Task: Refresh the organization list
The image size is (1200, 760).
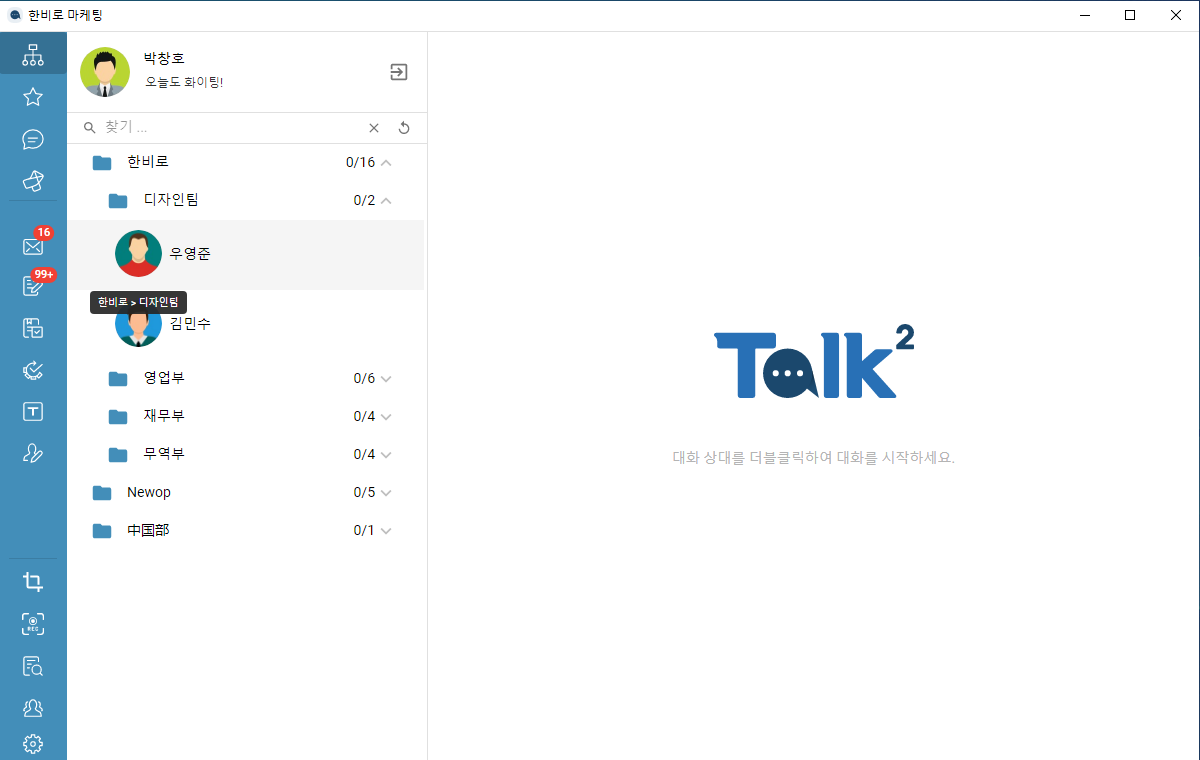Action: (404, 128)
